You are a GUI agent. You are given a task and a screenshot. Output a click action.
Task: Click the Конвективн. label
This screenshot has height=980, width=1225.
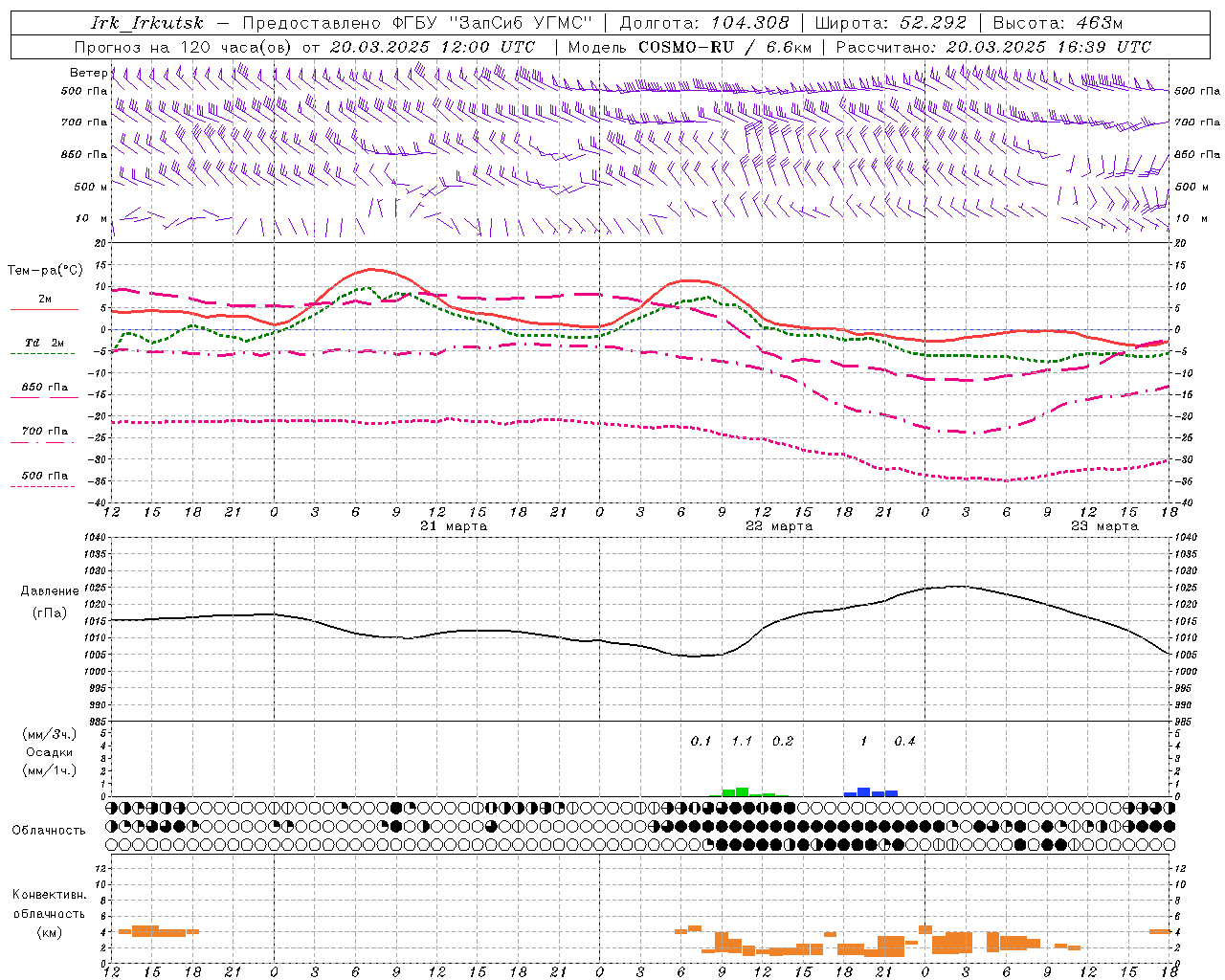49,895
